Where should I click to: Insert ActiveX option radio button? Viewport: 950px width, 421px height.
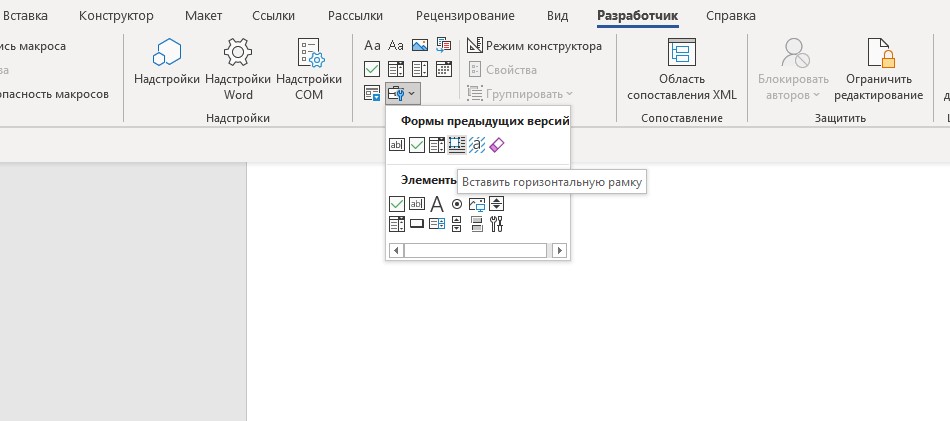click(x=457, y=204)
